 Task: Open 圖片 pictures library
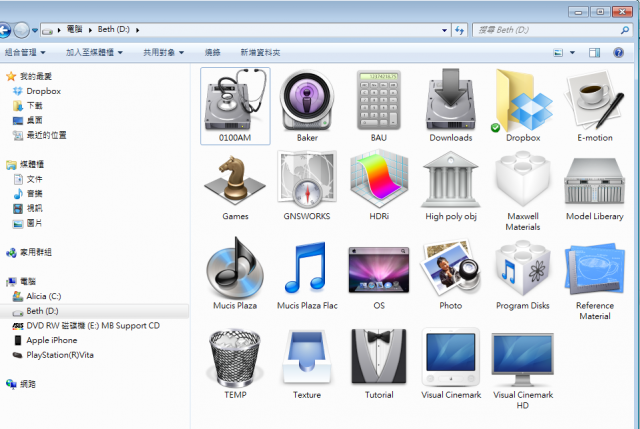pos(28,223)
